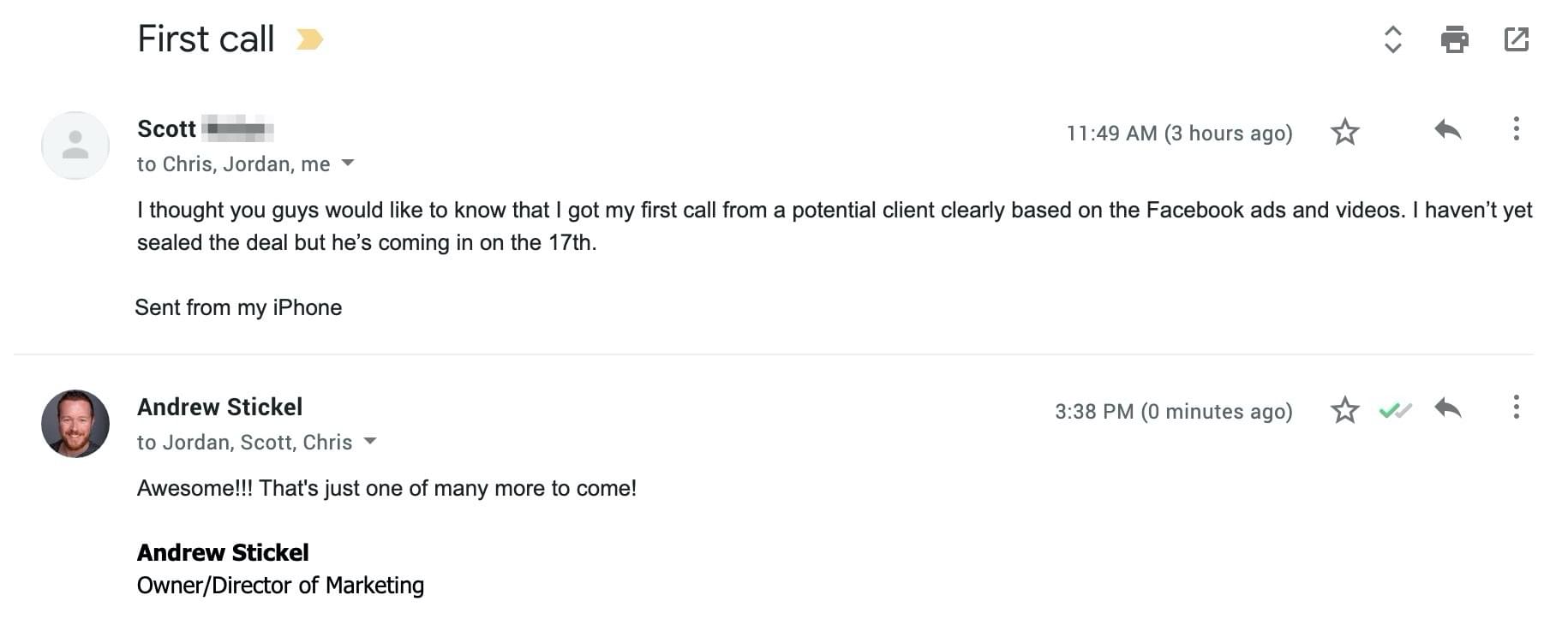Click the yellow importance marker beside subject
The width and height of the screenshot is (1568, 619).
tap(308, 39)
